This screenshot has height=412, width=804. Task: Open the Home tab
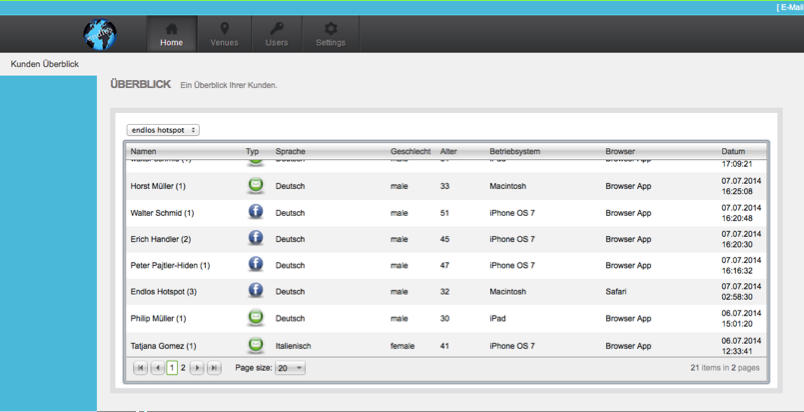[171, 35]
